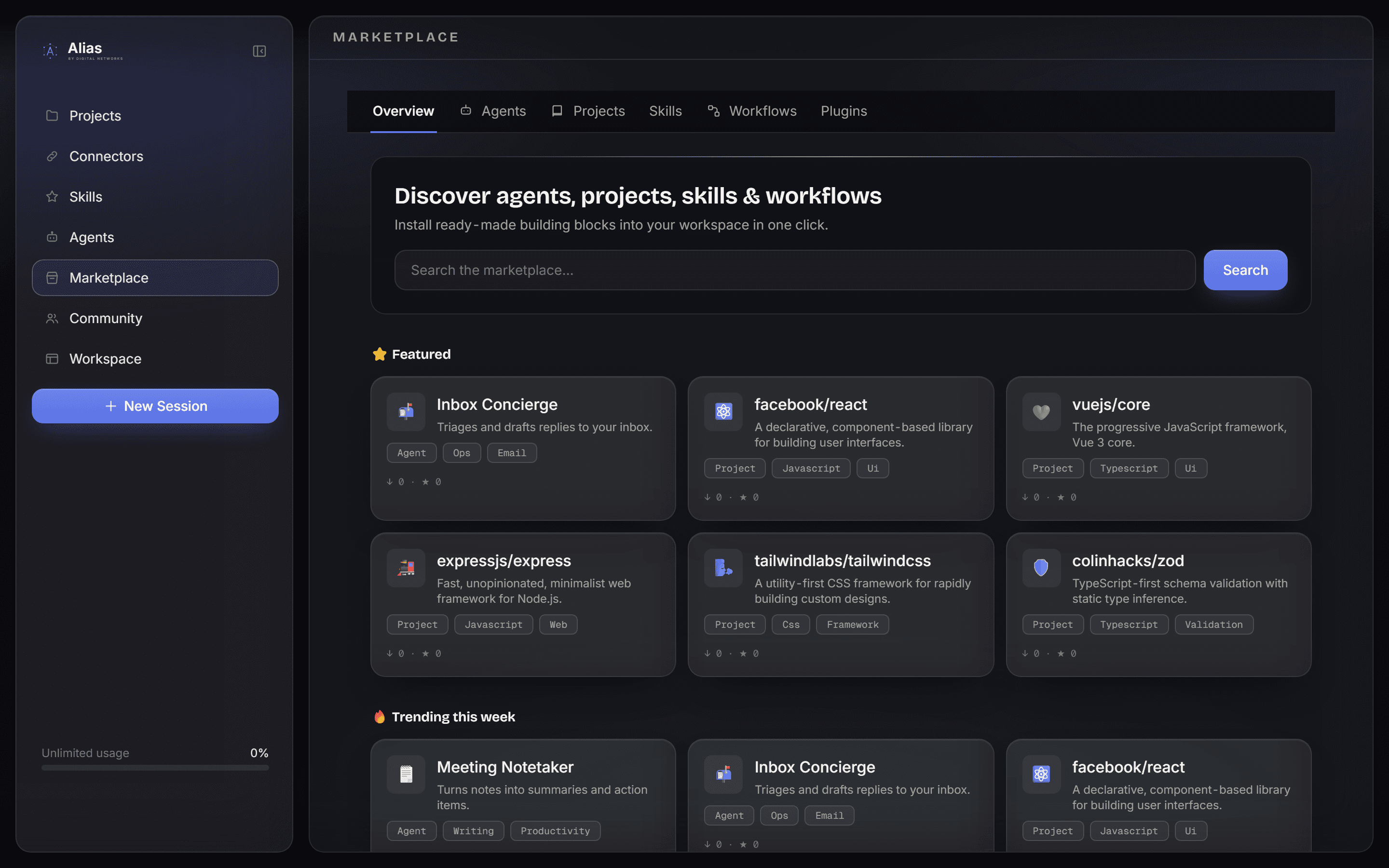
Task: Click the Marketplace store icon in sidebar
Action: (x=52, y=278)
